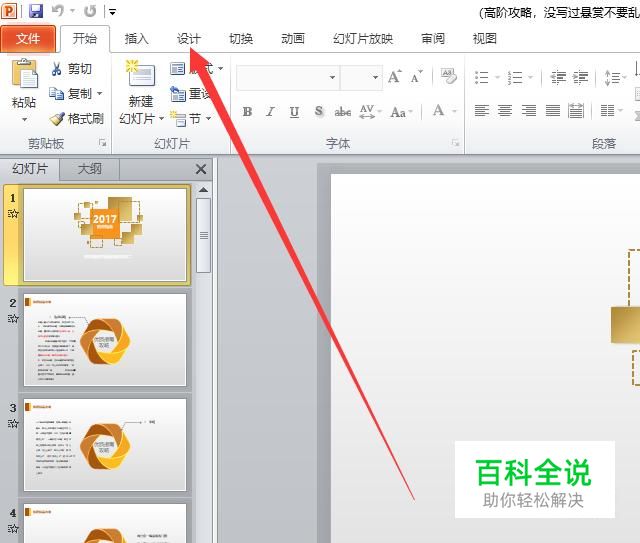
Task: Click the 剪切 scissors button
Action: 71,69
